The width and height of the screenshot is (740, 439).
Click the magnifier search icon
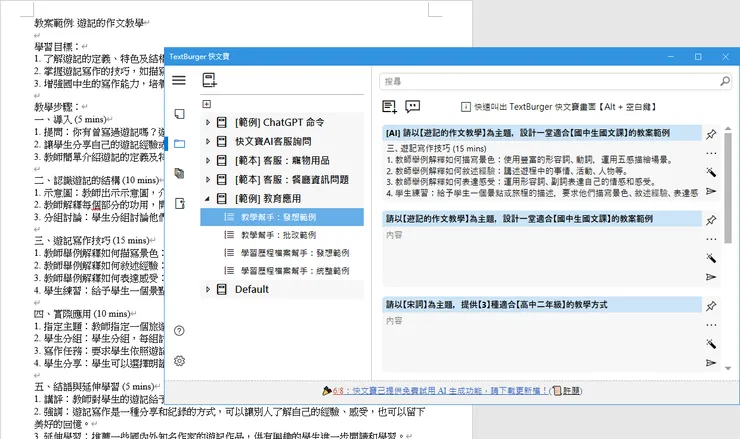(x=724, y=81)
